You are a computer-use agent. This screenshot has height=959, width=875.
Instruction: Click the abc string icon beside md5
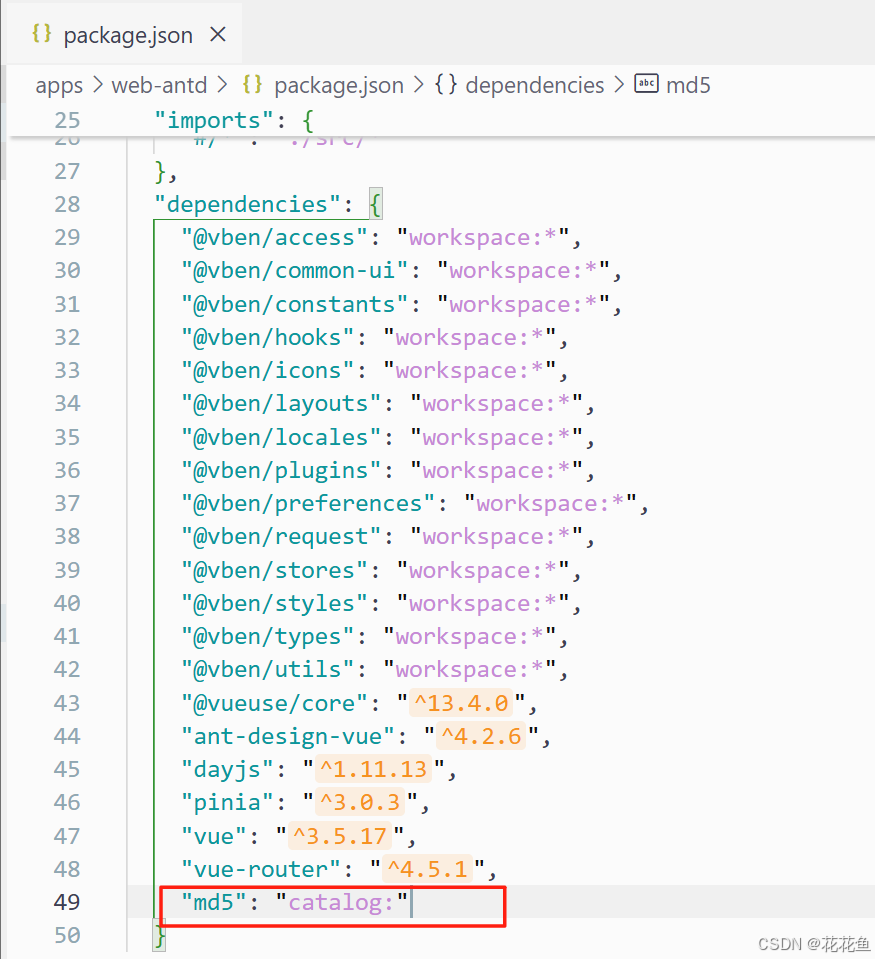(646, 83)
